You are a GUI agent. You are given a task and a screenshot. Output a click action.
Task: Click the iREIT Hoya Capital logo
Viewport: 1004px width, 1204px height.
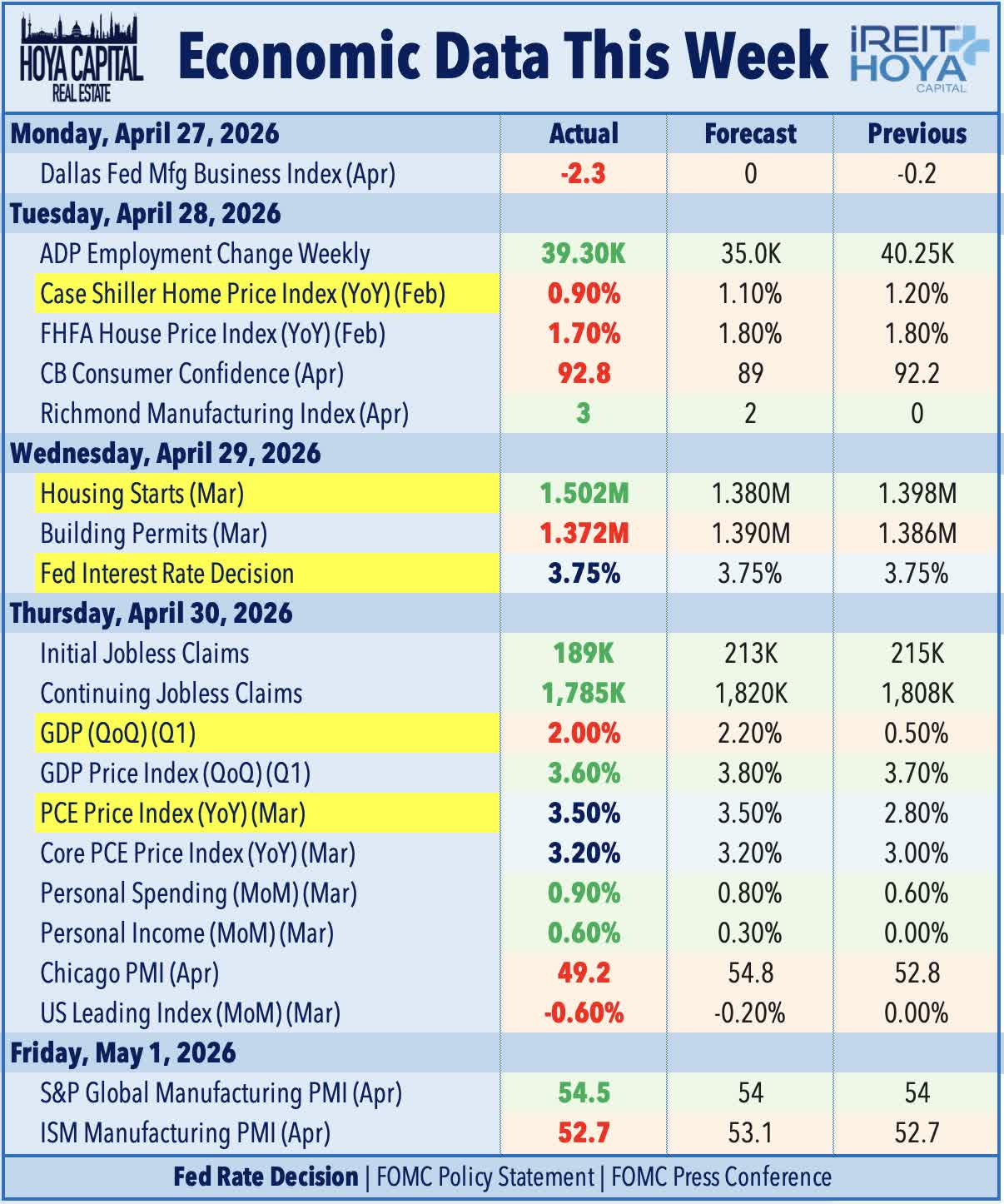click(x=919, y=58)
